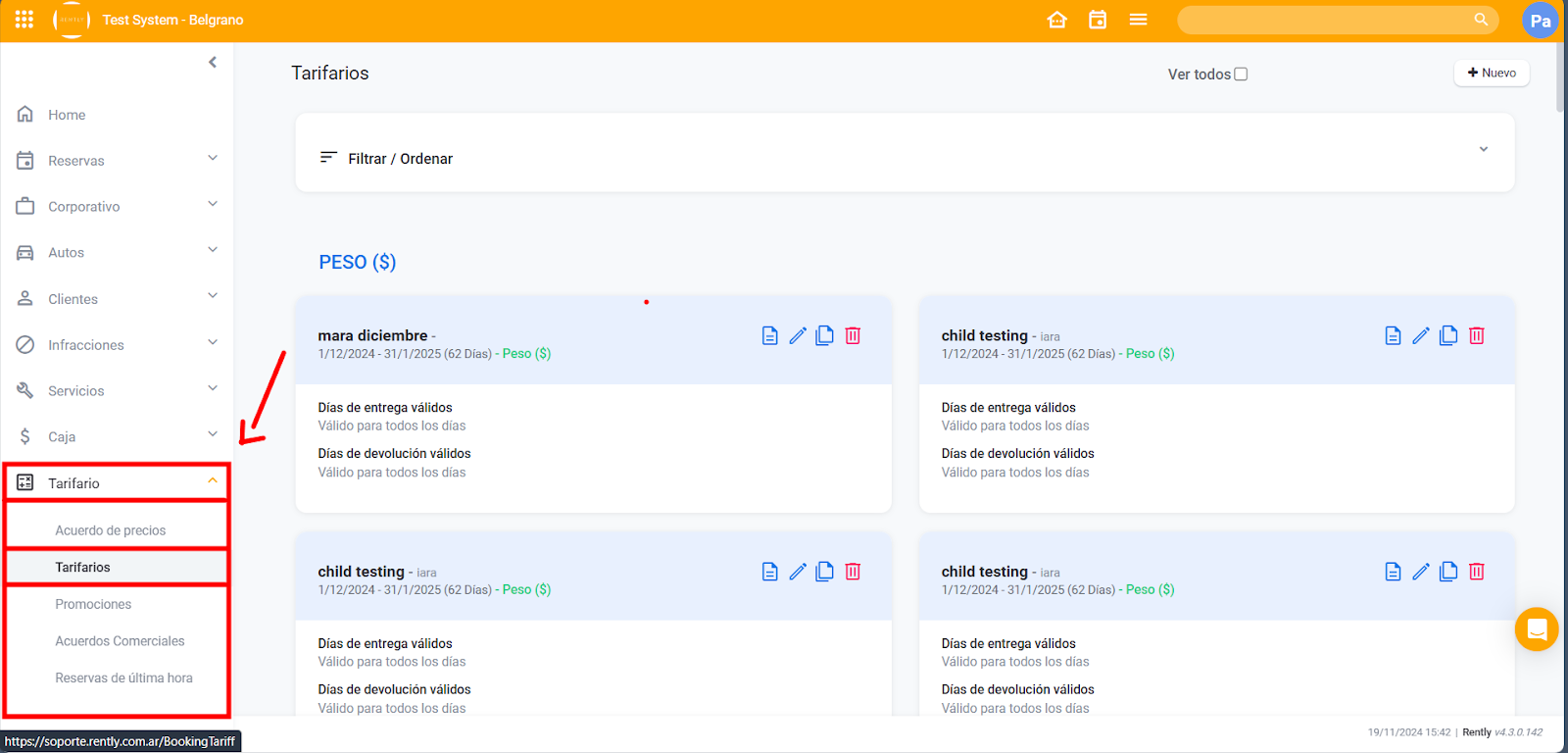Expand the Filtrar / Ordenar panel
The height and width of the screenshot is (753, 1568).
(1483, 150)
